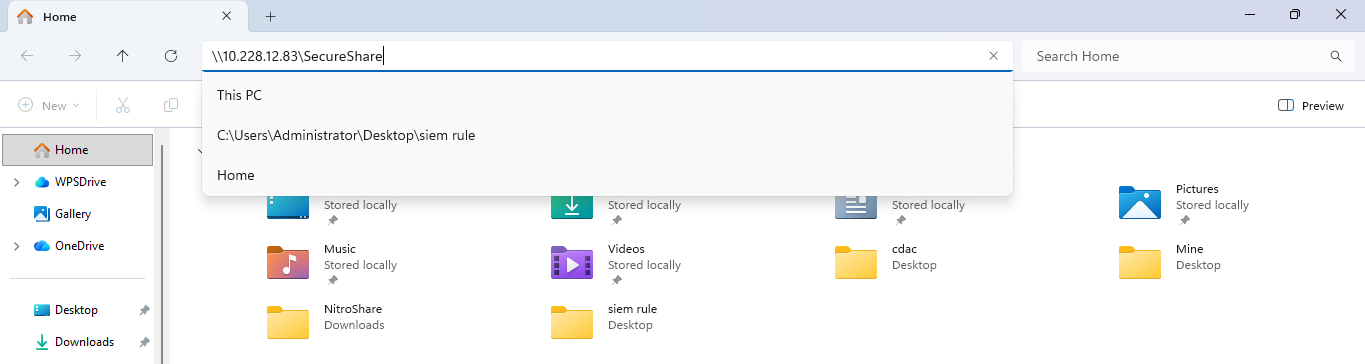This screenshot has height=364, width=1365.
Task: Toggle the Preview pane
Action: [1311, 105]
